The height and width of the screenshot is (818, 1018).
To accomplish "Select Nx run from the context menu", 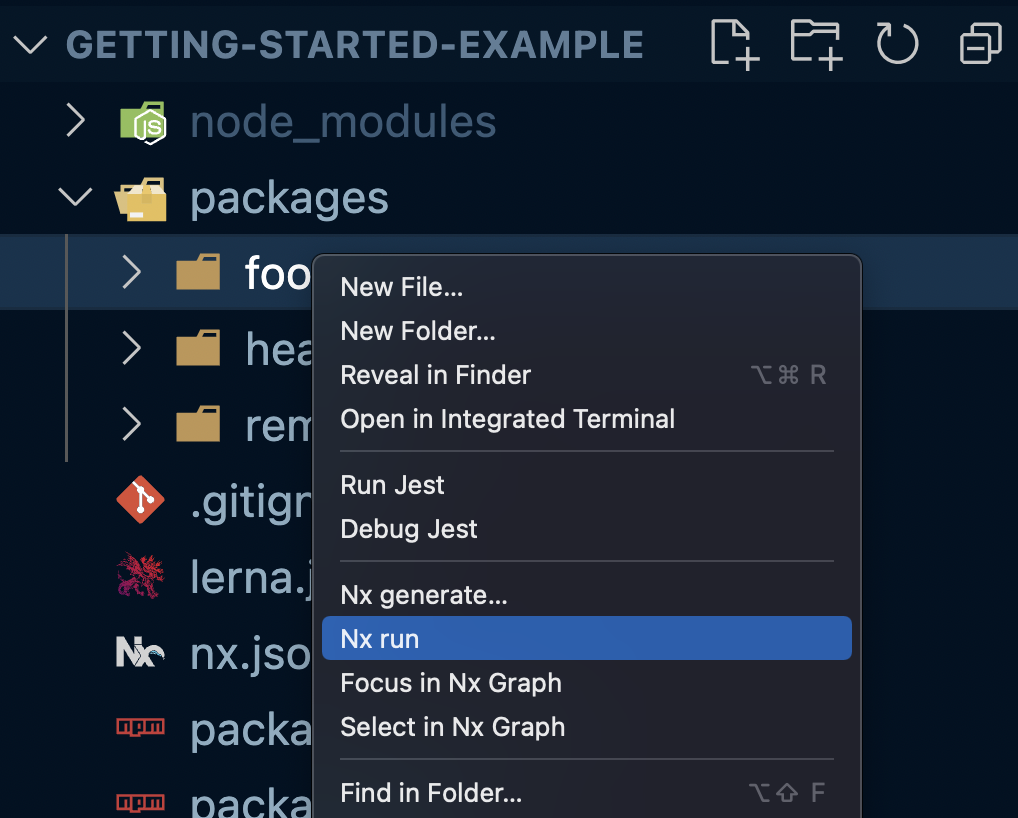I will tap(586, 637).
